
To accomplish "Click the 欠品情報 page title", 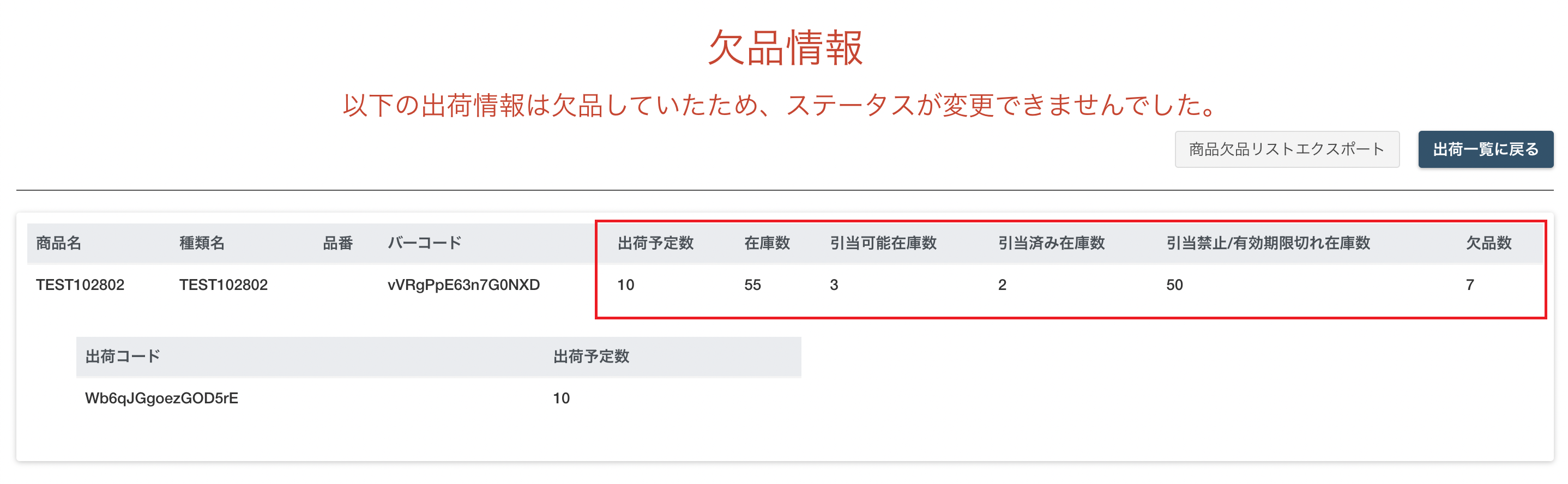I will coord(785,47).
